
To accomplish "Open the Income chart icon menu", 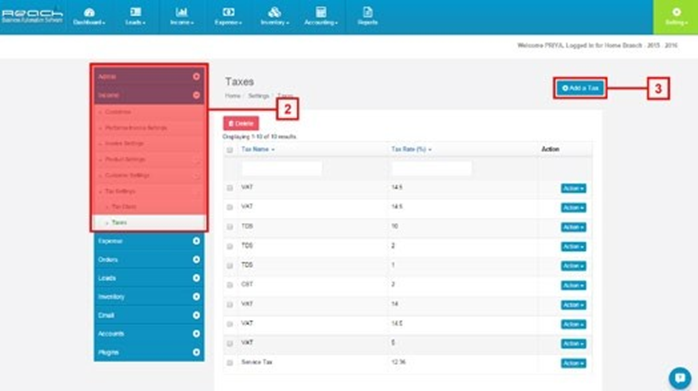I will pos(182,12).
